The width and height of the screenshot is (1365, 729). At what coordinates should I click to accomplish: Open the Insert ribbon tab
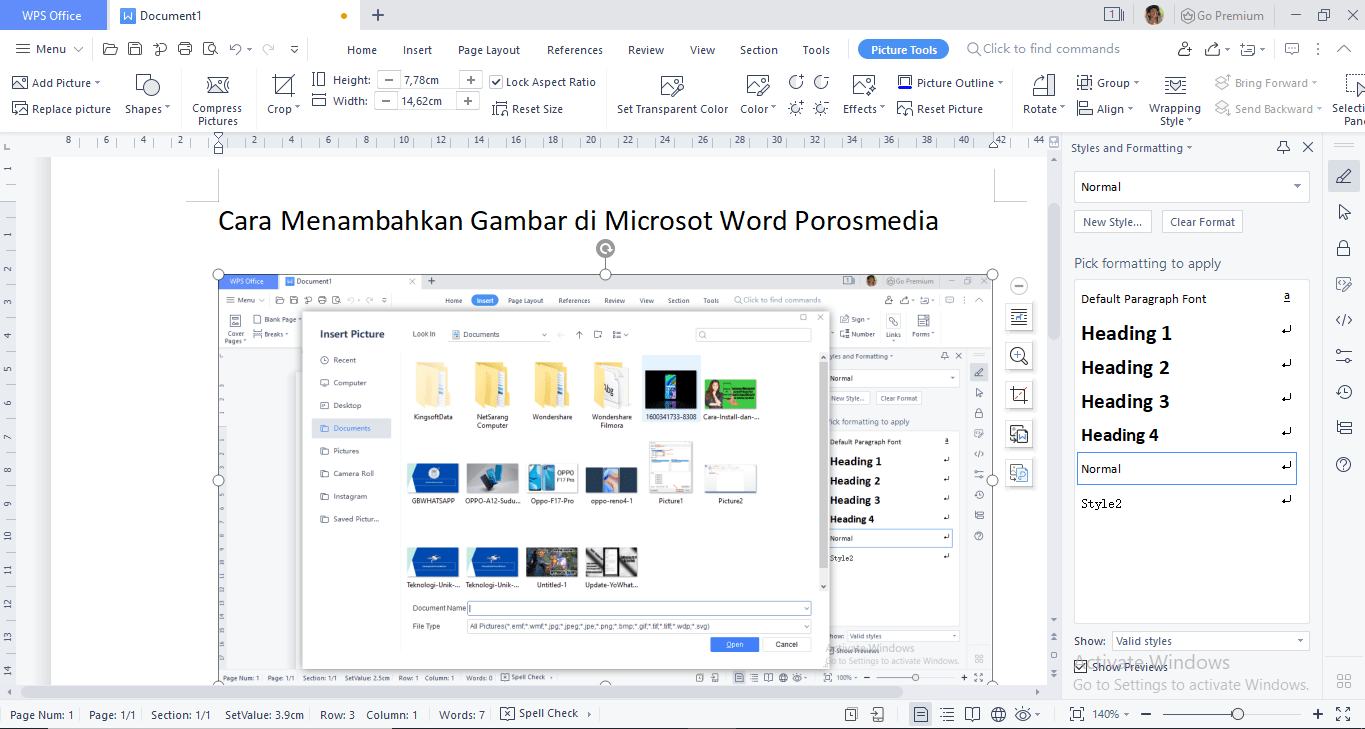[418, 50]
